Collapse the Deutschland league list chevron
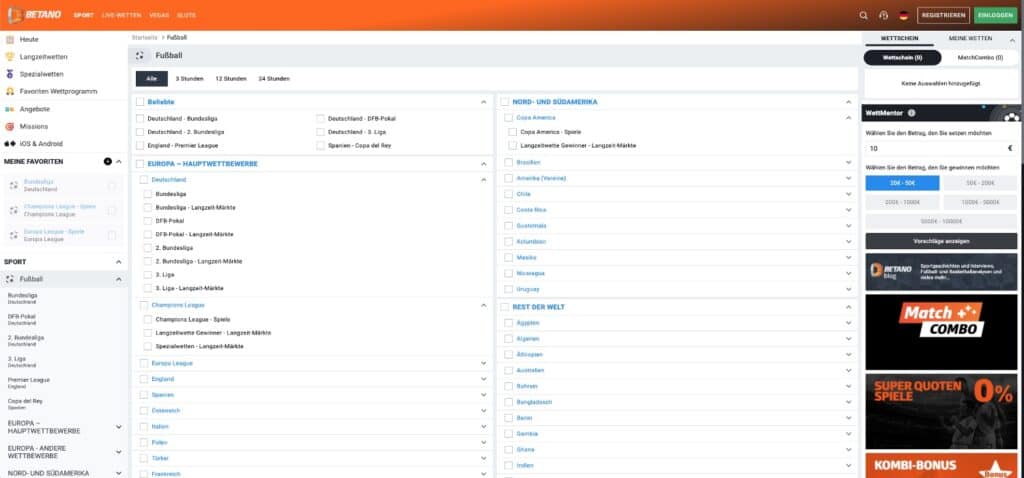This screenshot has width=1024, height=478. 484,179
